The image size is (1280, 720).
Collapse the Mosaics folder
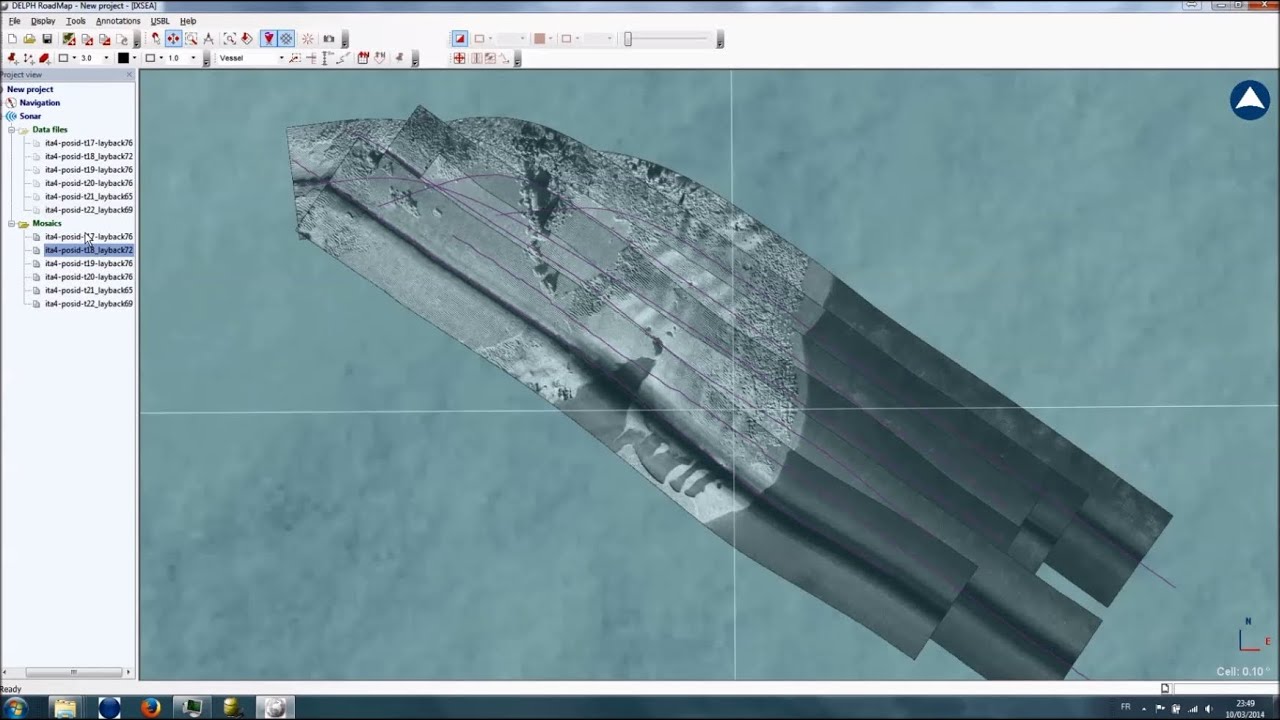[x=11, y=224]
